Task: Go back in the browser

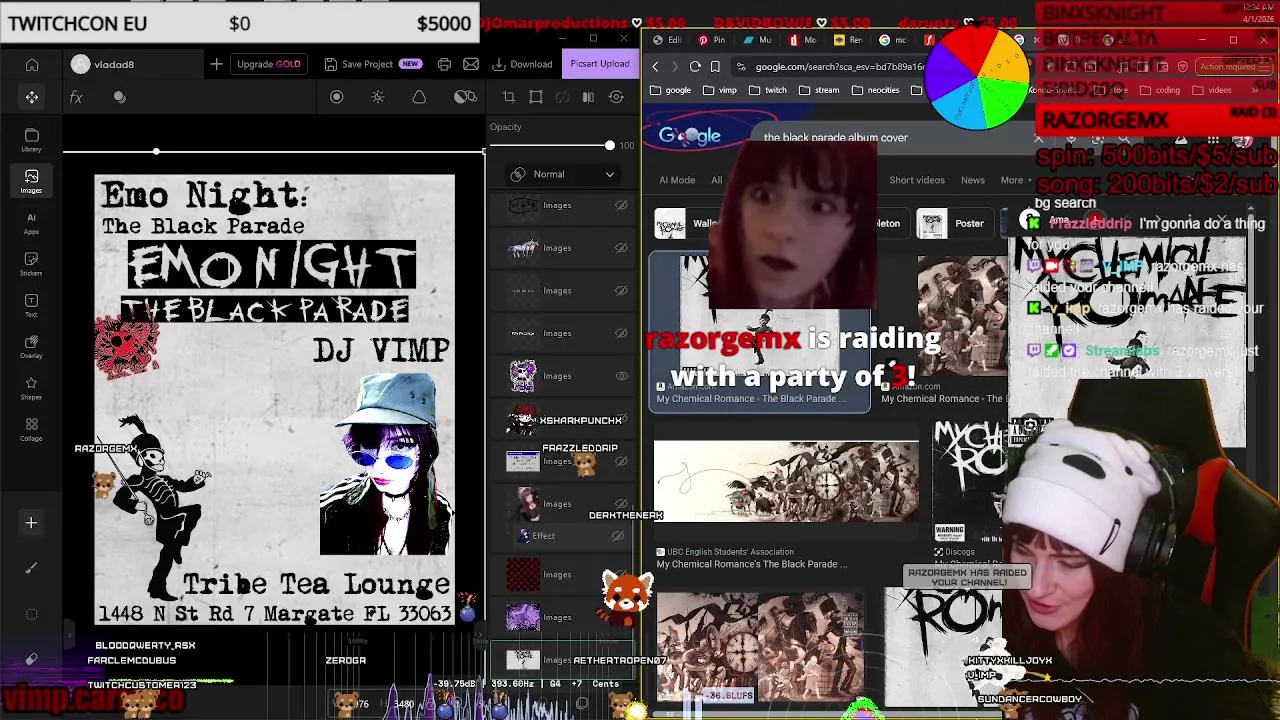Action: [x=655, y=67]
